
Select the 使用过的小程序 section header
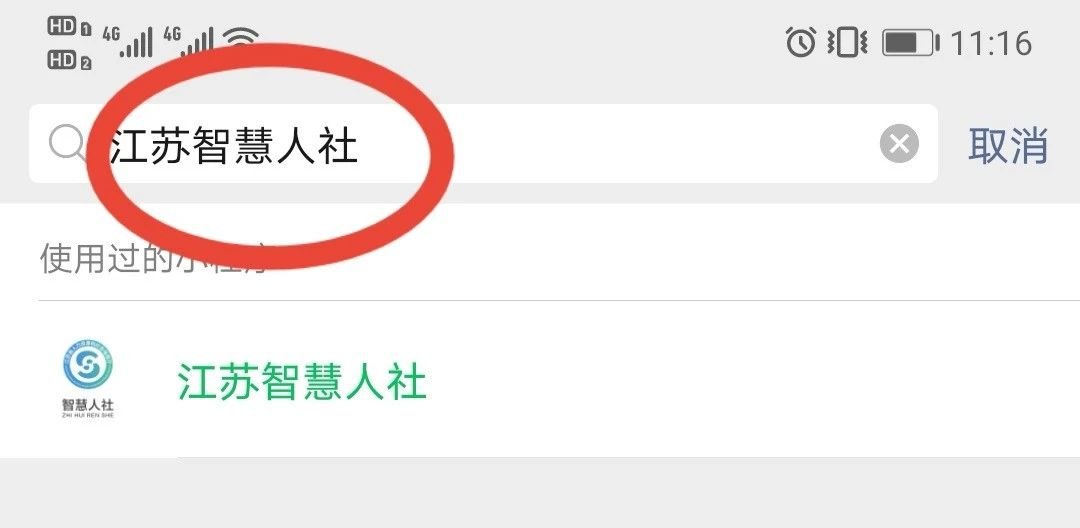click(153, 257)
